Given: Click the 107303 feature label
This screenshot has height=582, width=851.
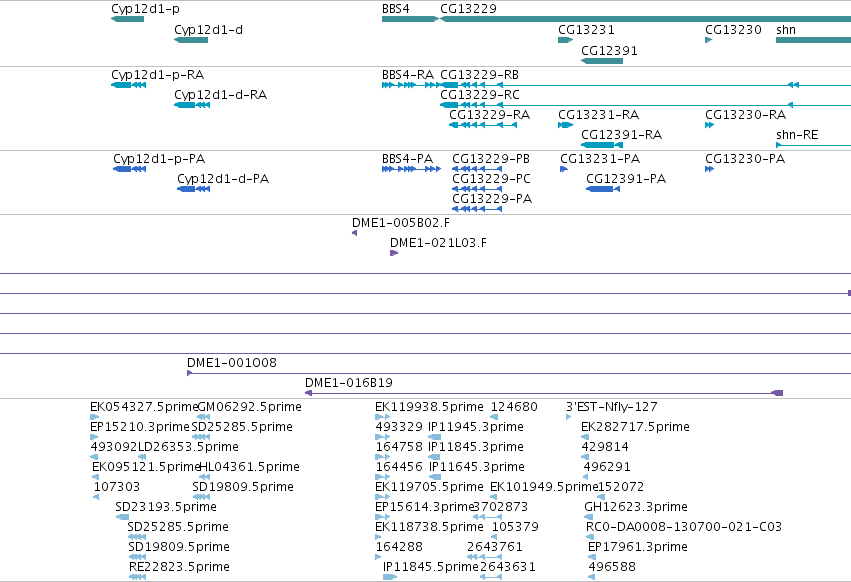Looking at the screenshot, I should point(117,487).
